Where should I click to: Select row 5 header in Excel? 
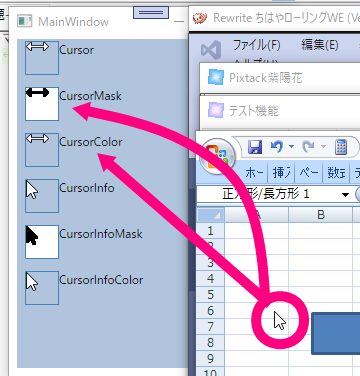click(x=210, y=295)
